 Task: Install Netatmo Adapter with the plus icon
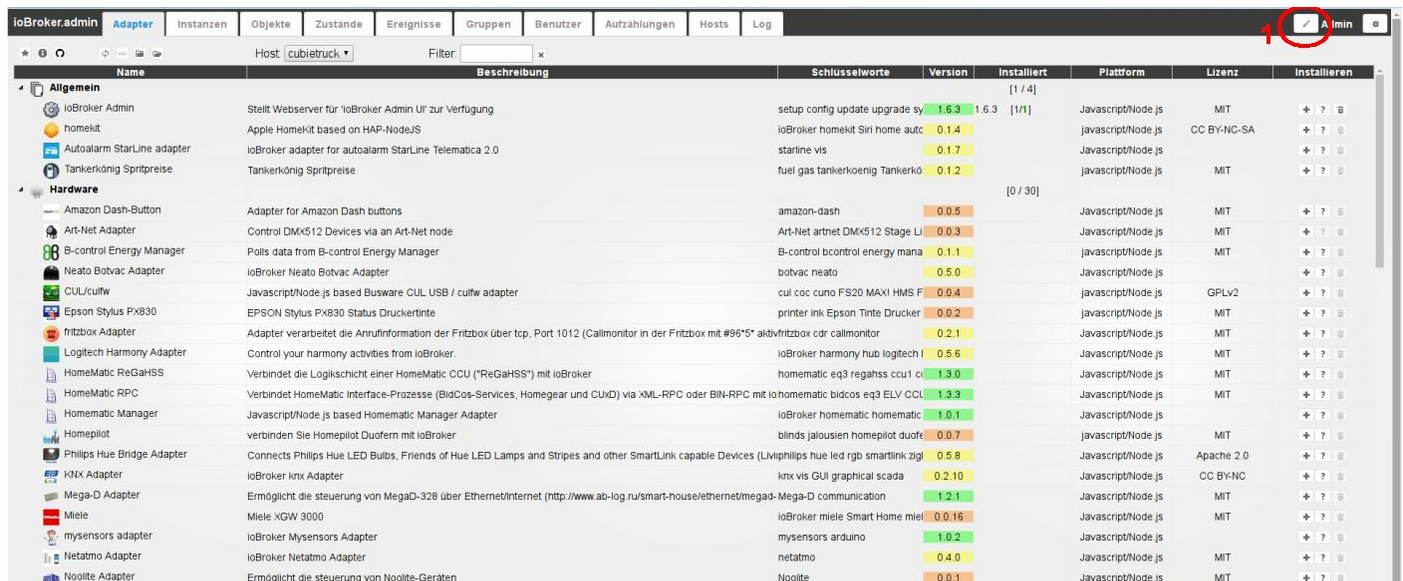tap(1306, 557)
